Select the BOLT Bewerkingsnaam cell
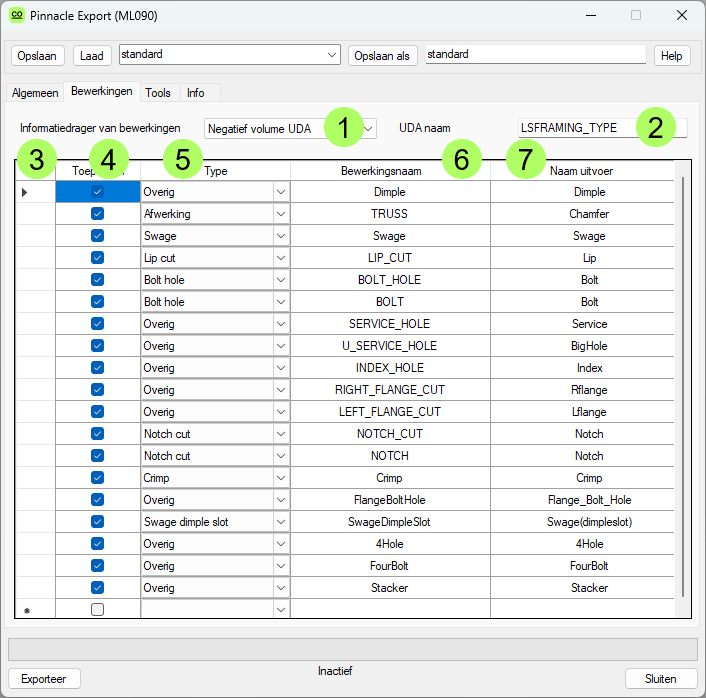706x698 pixels. tap(390, 302)
